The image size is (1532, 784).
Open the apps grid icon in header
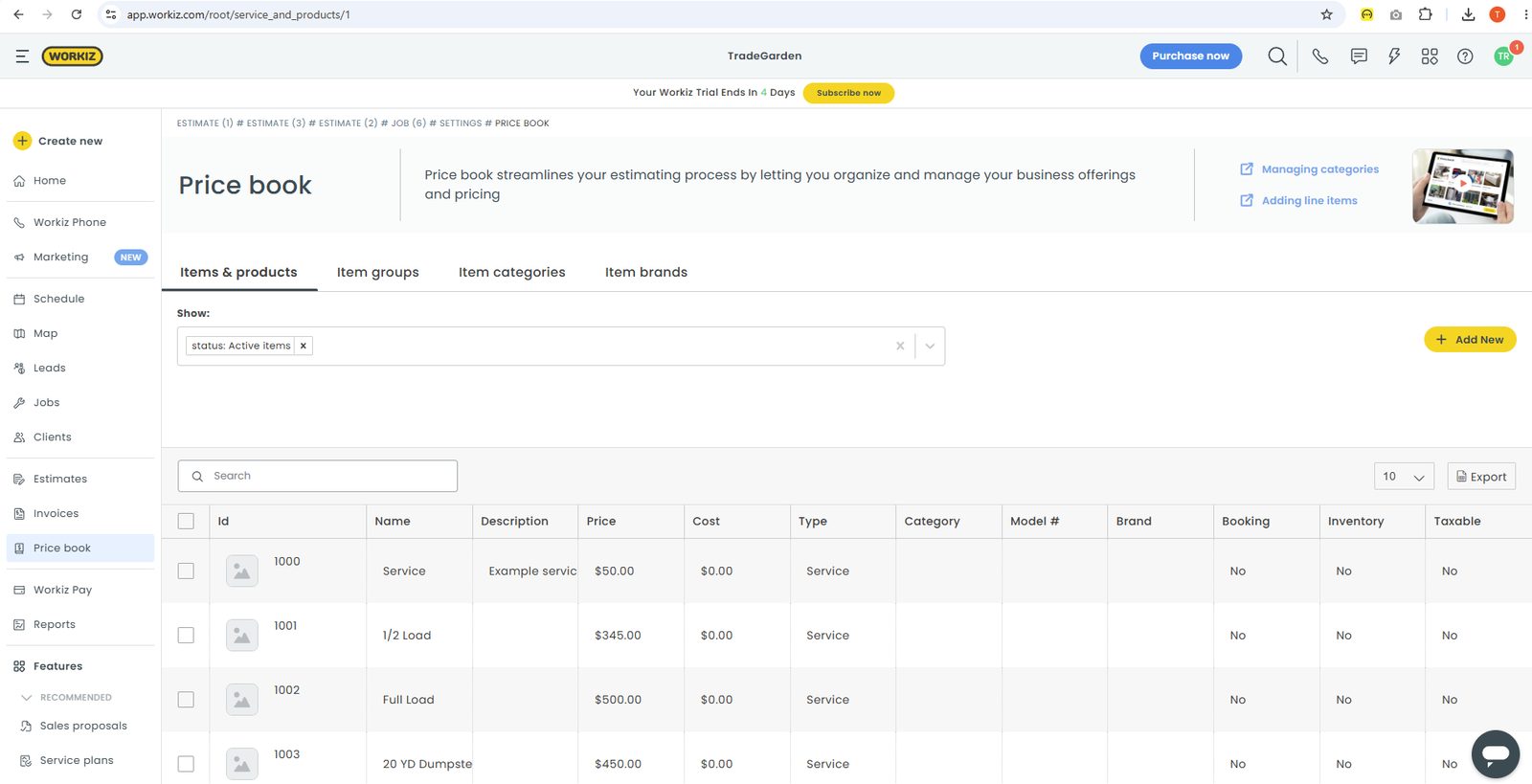[x=1430, y=56]
